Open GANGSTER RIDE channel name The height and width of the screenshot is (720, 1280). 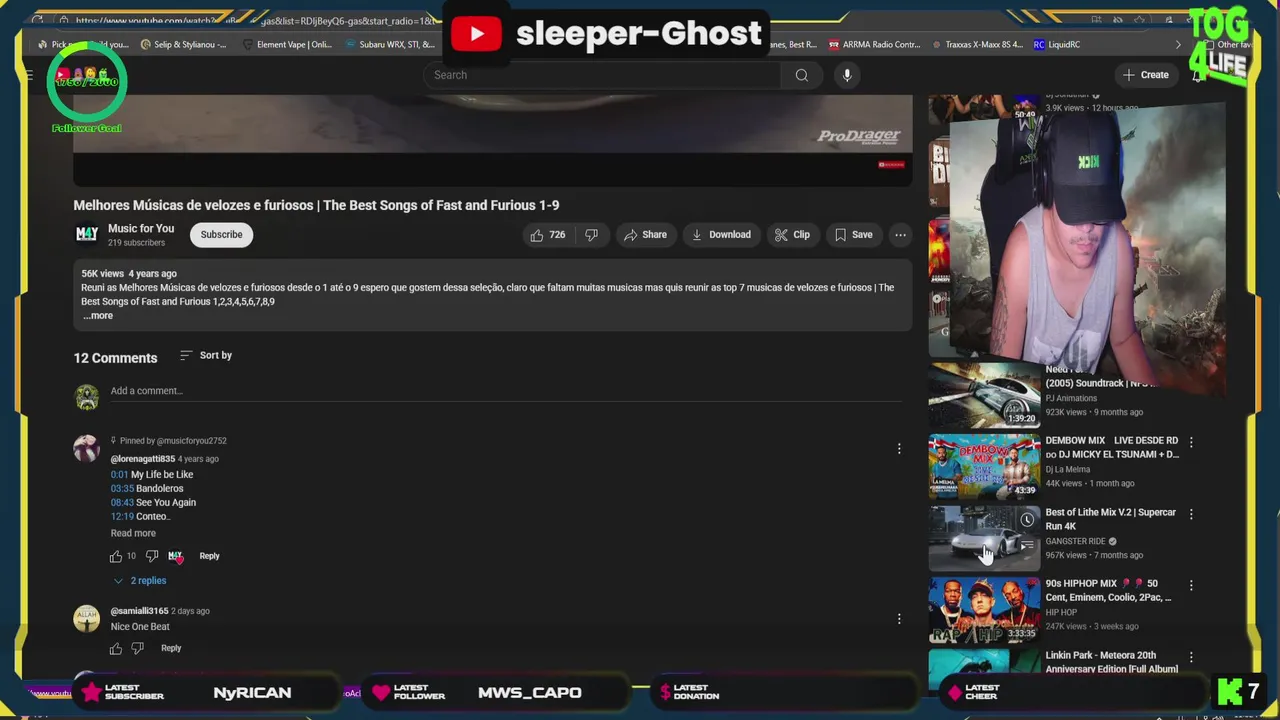(1075, 542)
